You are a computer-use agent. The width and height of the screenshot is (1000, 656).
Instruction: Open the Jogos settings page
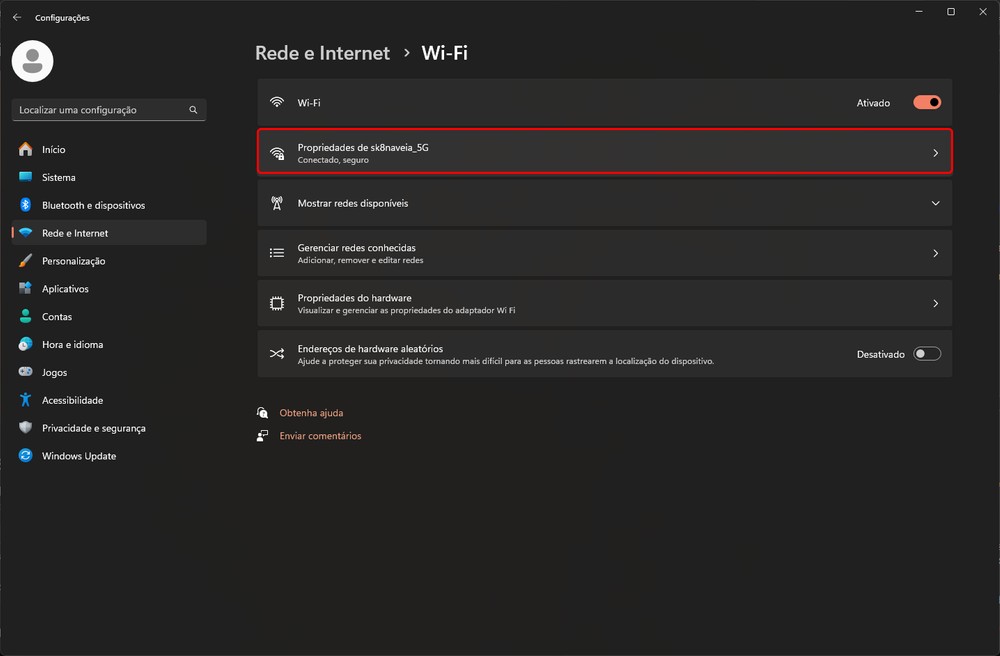point(54,372)
